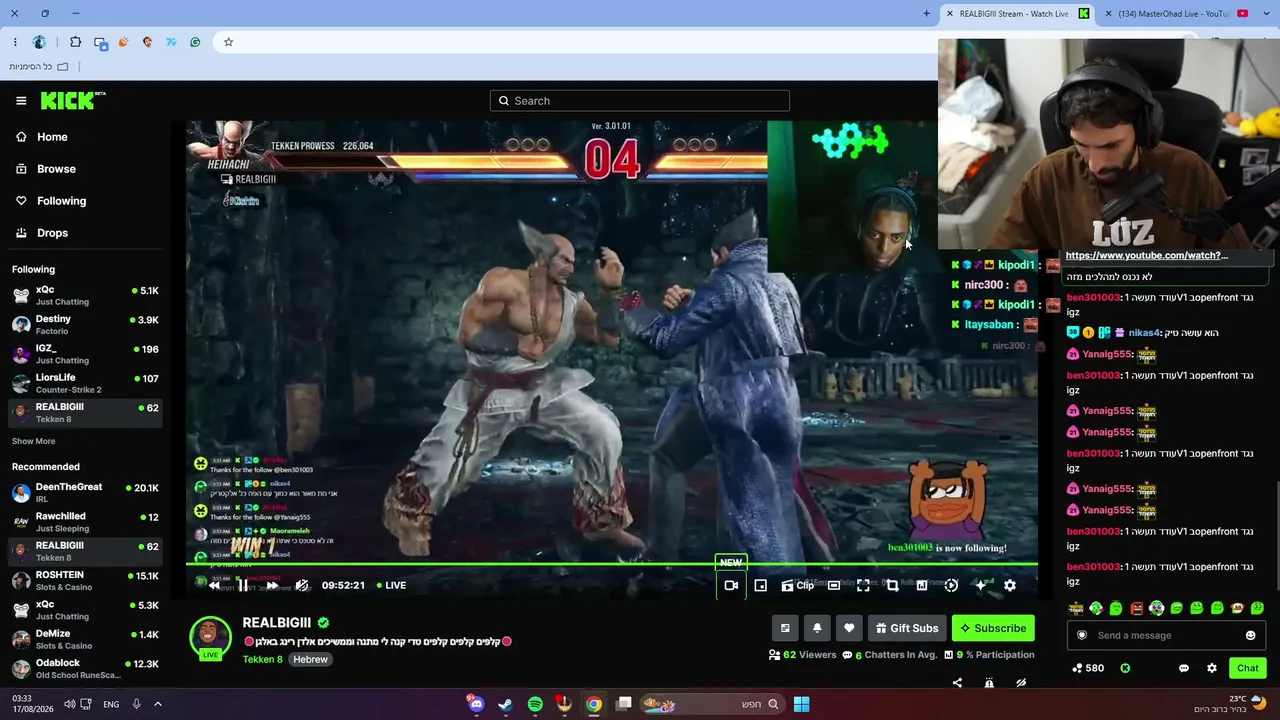Toggle picture-in-picture mini player icon
This screenshot has width=1280, height=720.
point(760,585)
